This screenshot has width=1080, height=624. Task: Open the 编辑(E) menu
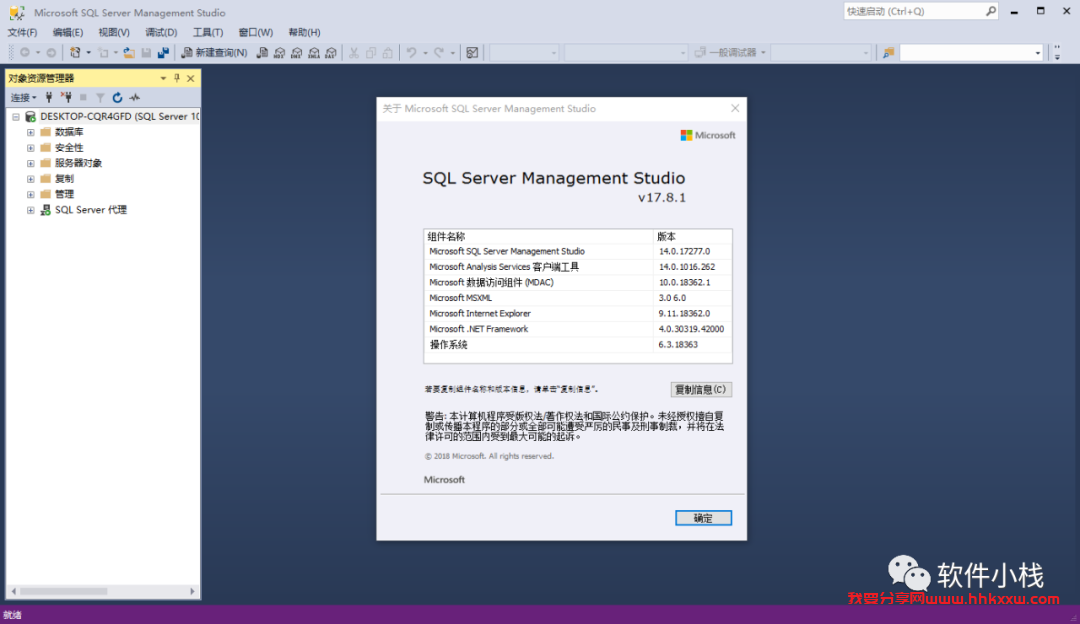(x=68, y=32)
